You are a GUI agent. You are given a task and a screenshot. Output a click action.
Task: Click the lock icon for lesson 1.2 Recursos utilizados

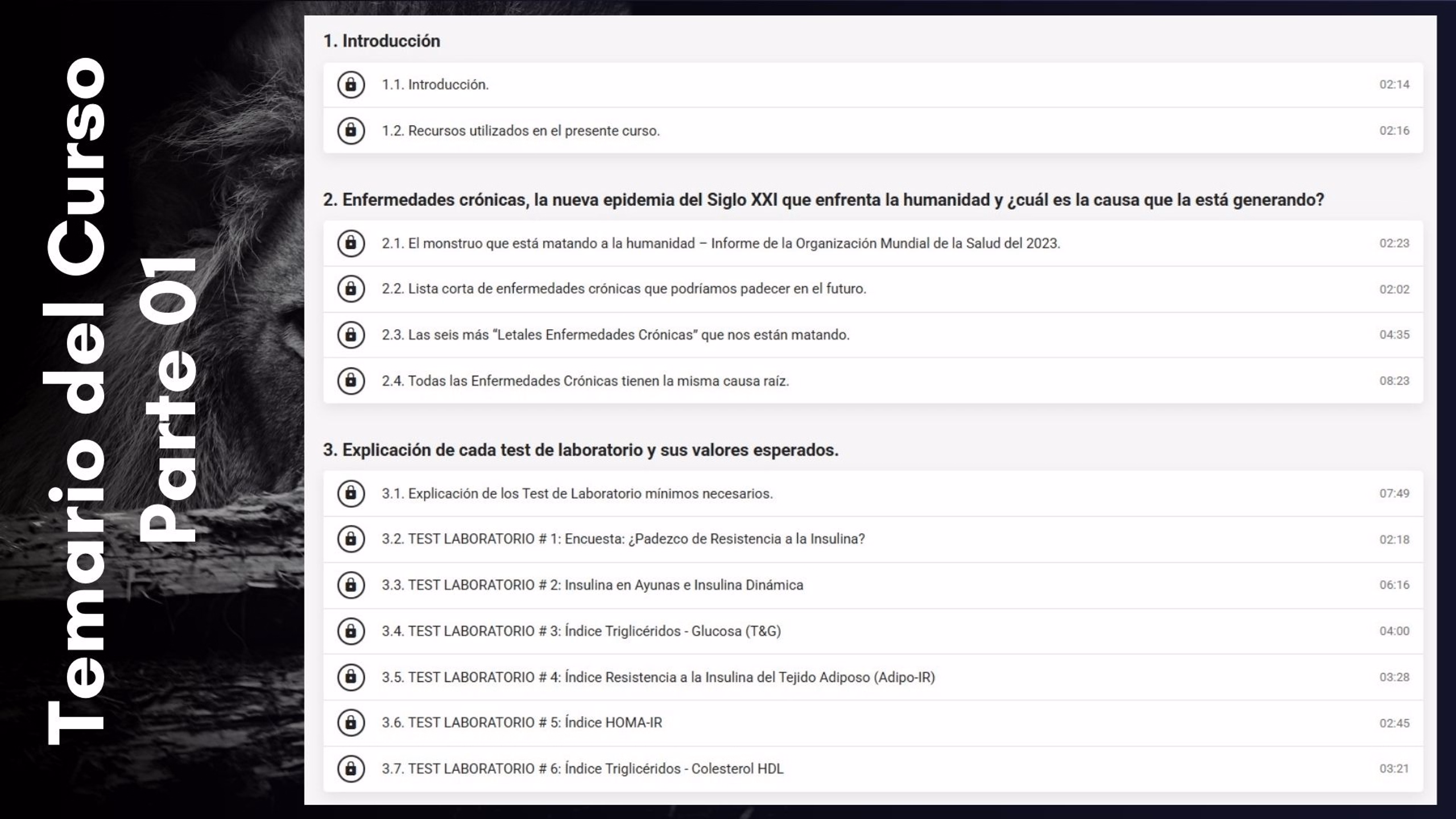(x=351, y=130)
